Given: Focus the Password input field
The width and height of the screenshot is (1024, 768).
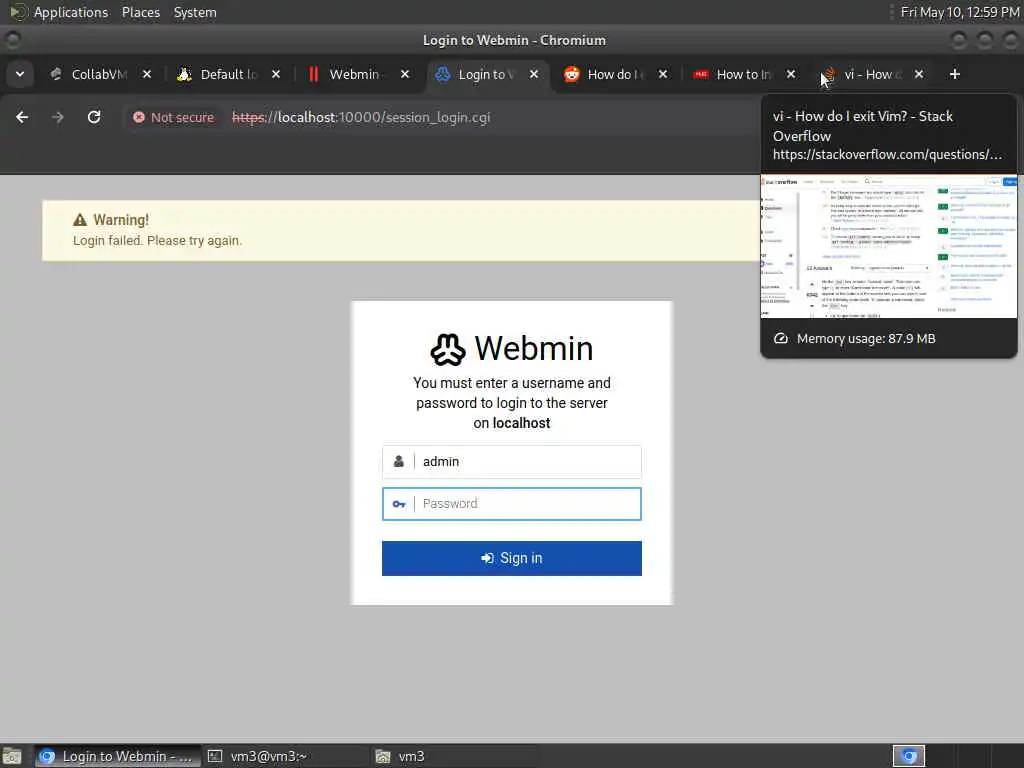Looking at the screenshot, I should coord(511,504).
